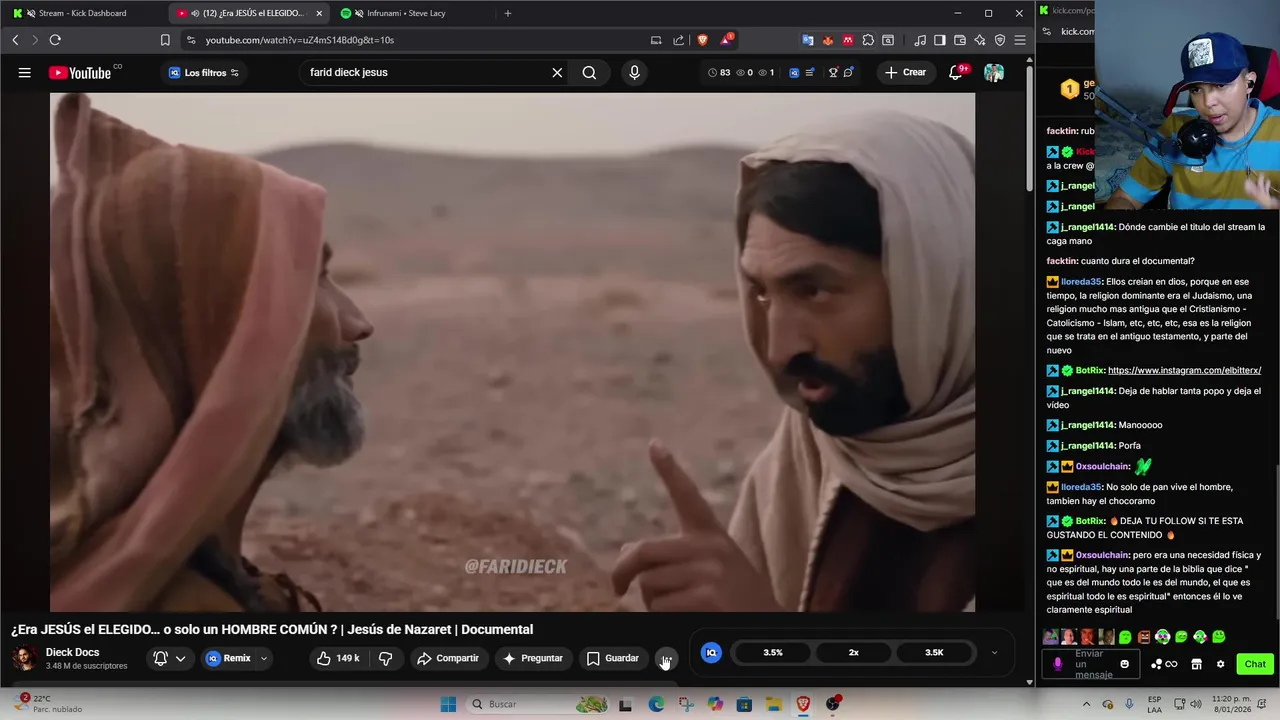1280x720 pixels.
Task: Click the vidIQ logo in stats bar
Action: coord(711,652)
